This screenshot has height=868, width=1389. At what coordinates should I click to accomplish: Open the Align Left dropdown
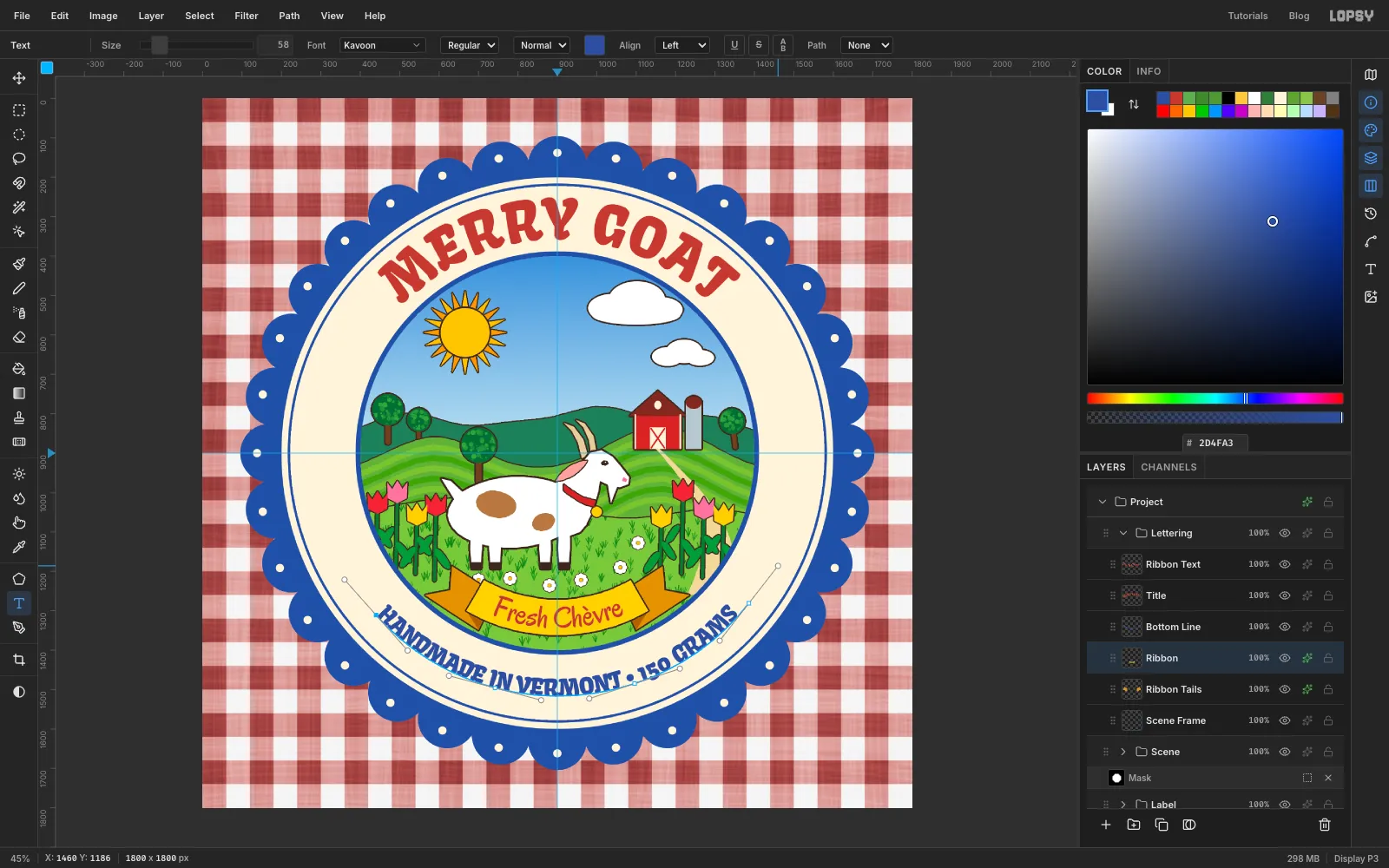(x=682, y=45)
